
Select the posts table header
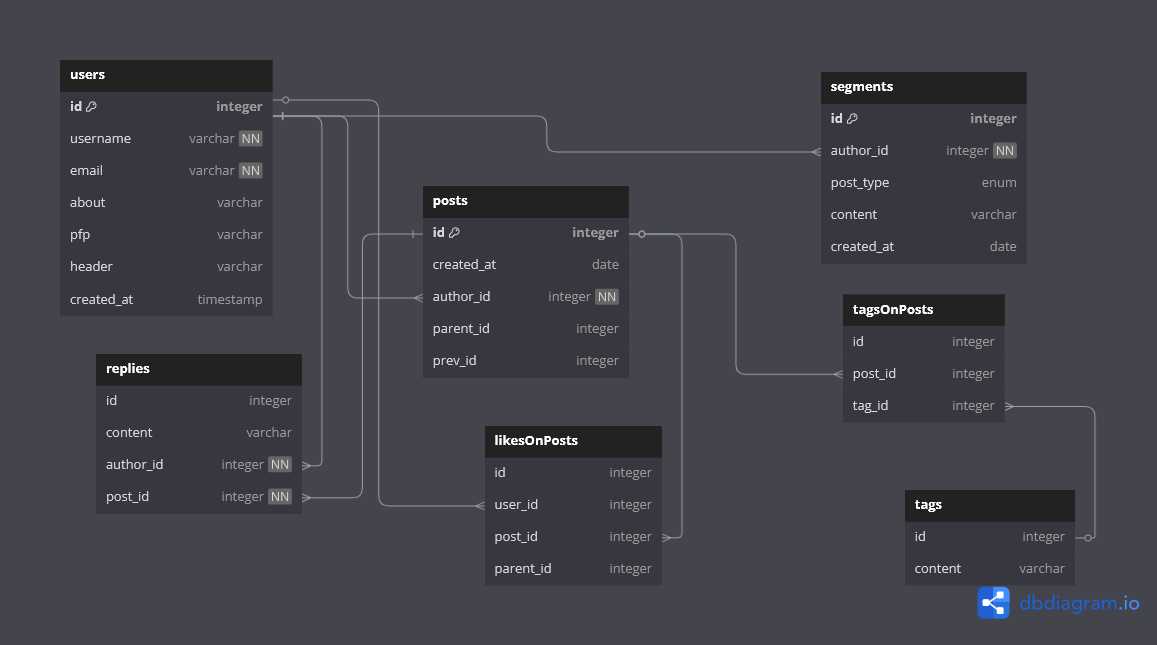525,201
